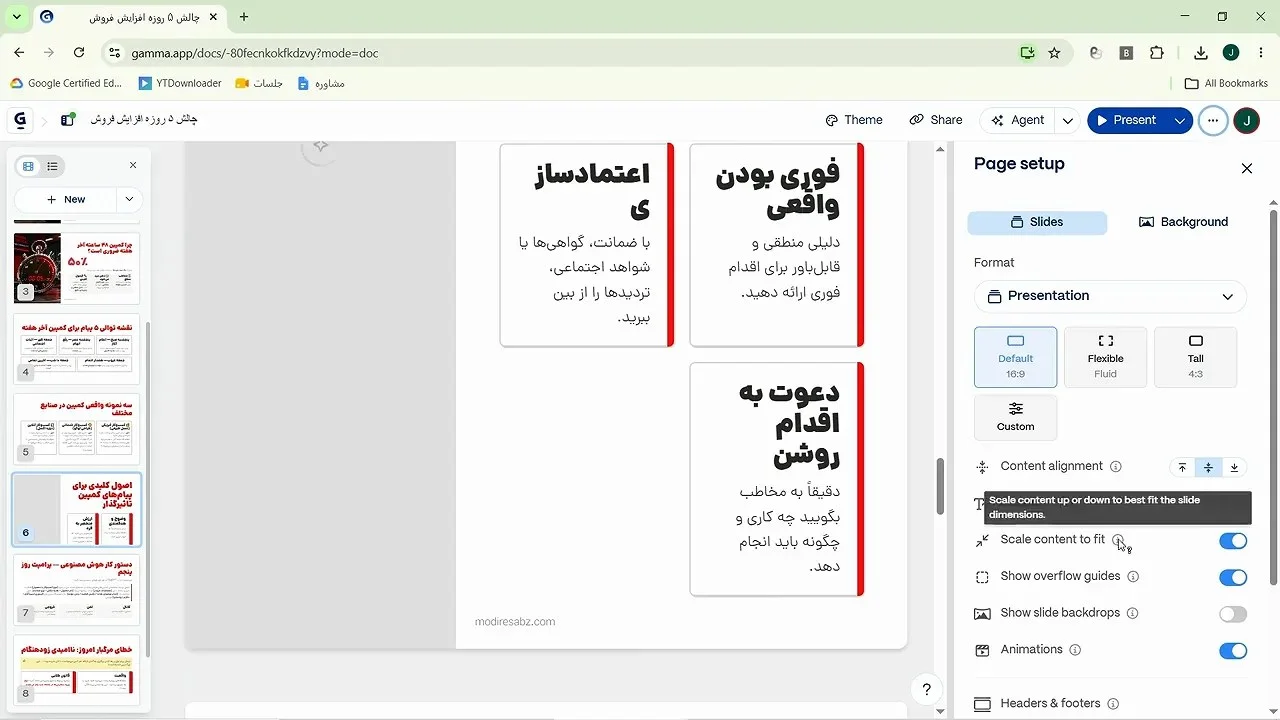Screen dimensions: 1280x720
Task: Open Chrome extensions puzzle icon
Action: point(1157,53)
